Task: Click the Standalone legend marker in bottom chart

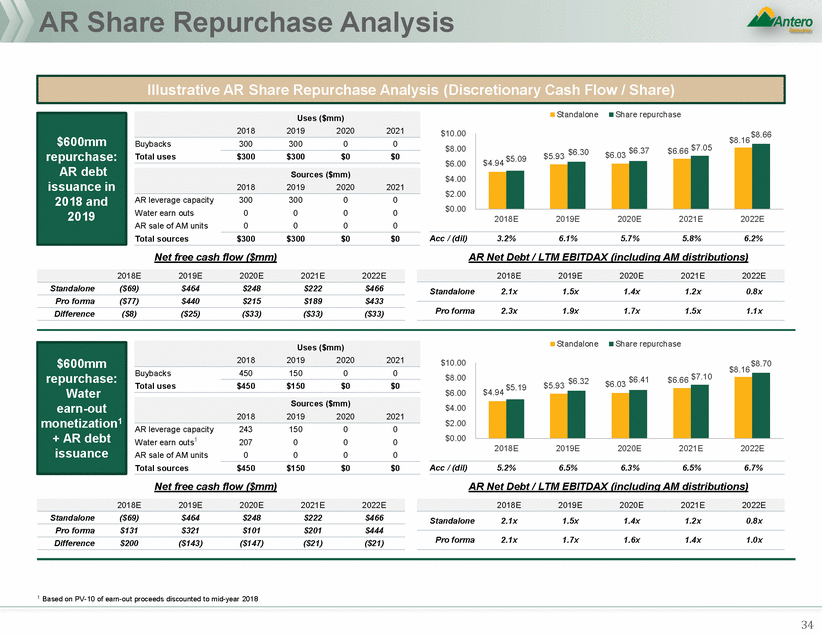Action: tap(553, 345)
